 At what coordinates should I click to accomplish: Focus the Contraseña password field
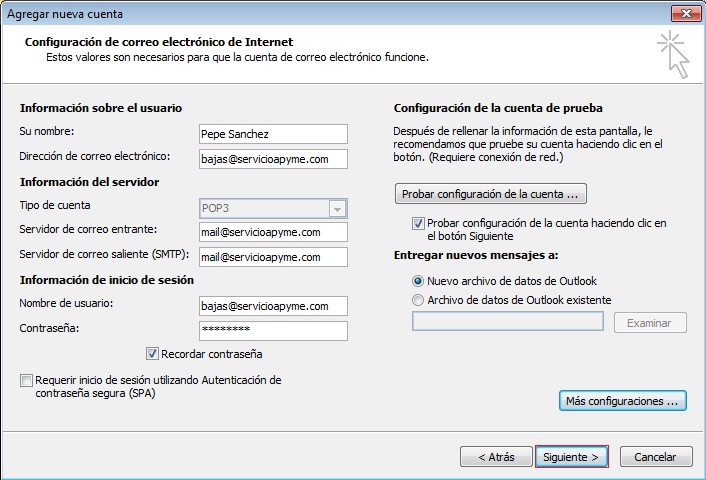[x=273, y=331]
